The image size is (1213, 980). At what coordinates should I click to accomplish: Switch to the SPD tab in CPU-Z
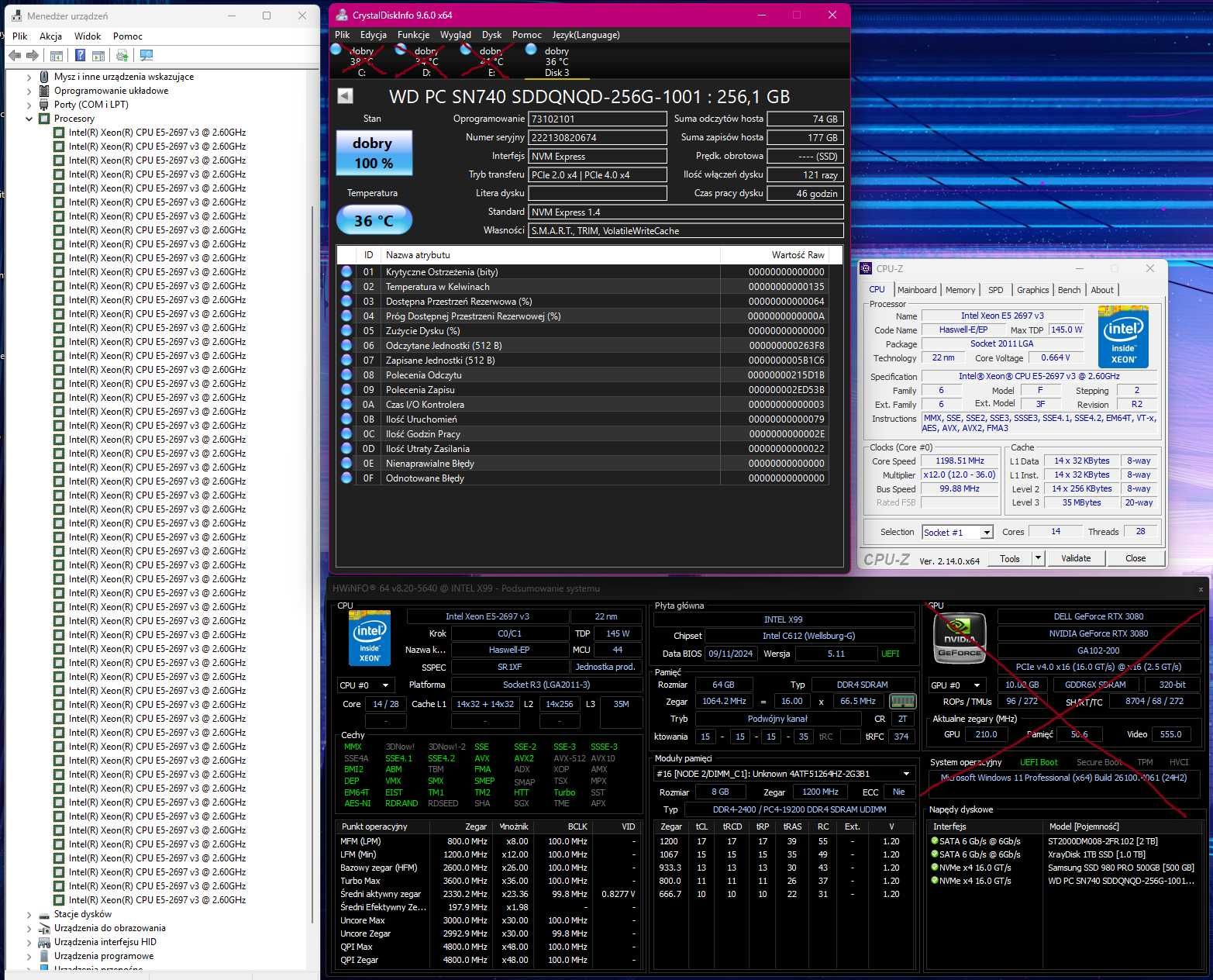click(x=996, y=290)
